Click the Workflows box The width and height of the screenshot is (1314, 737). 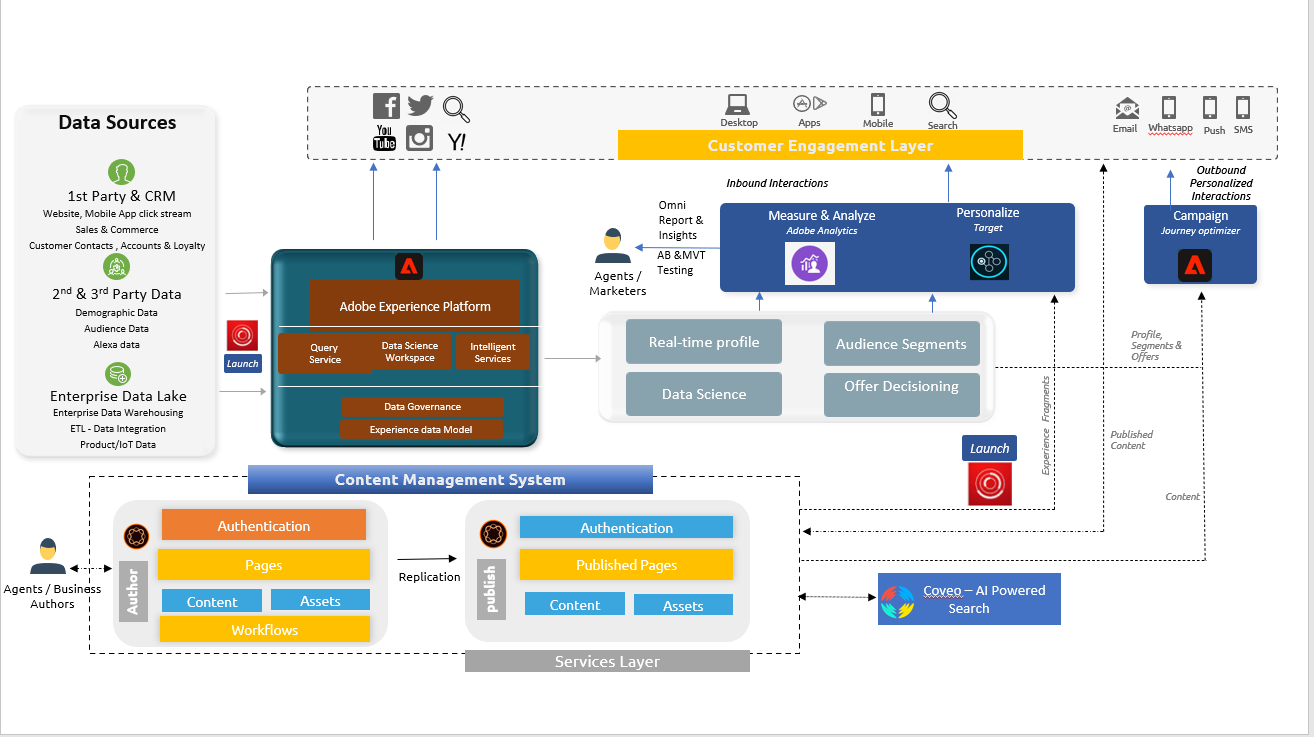pos(265,629)
